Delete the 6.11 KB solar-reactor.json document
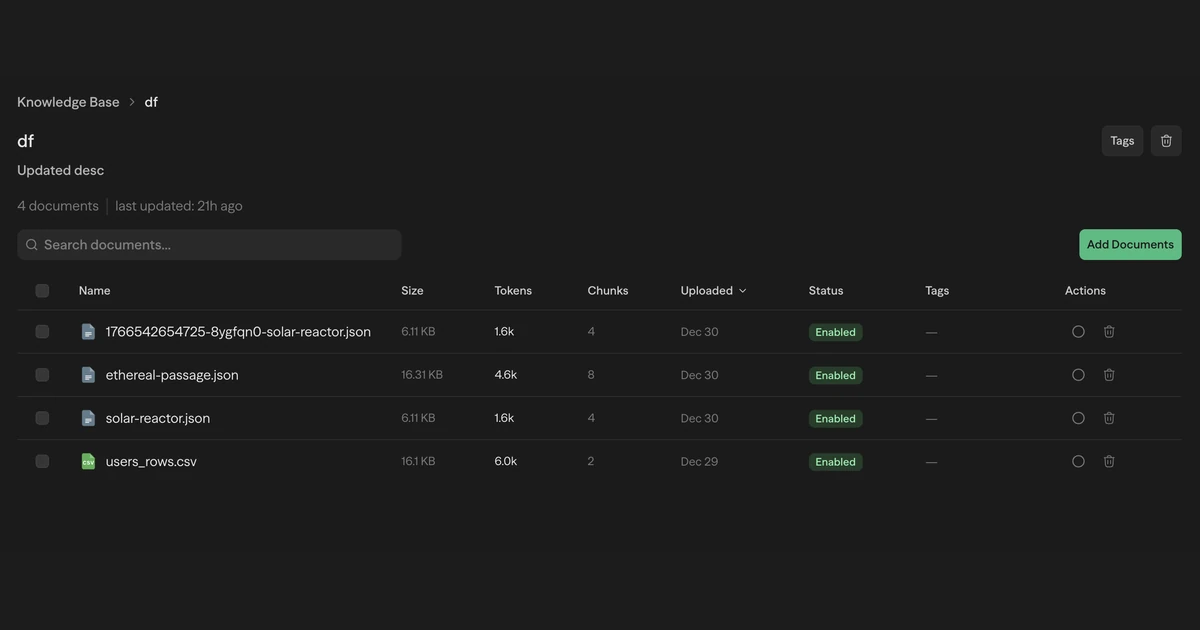 coord(1109,418)
